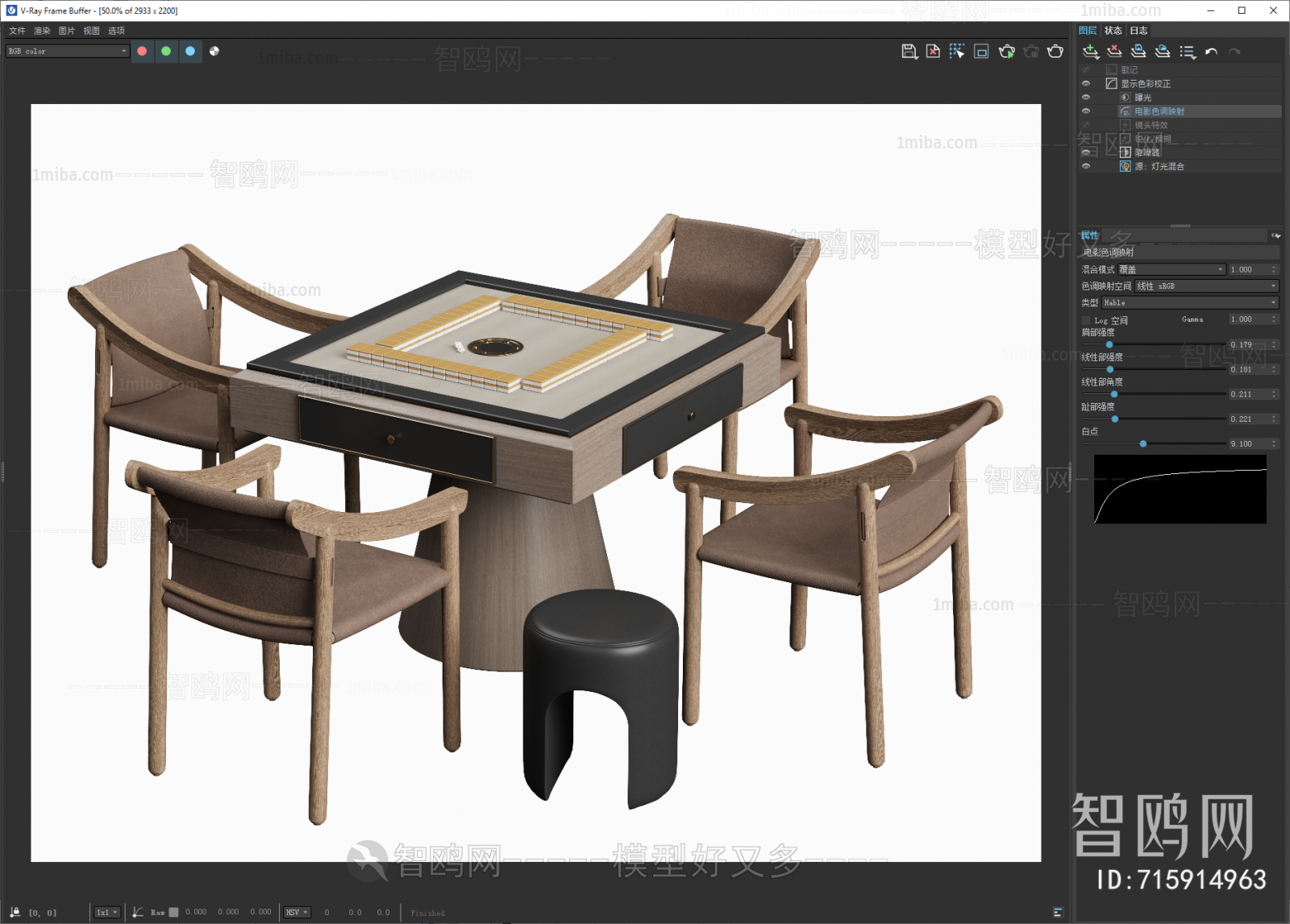Enable region render tool

[981, 52]
